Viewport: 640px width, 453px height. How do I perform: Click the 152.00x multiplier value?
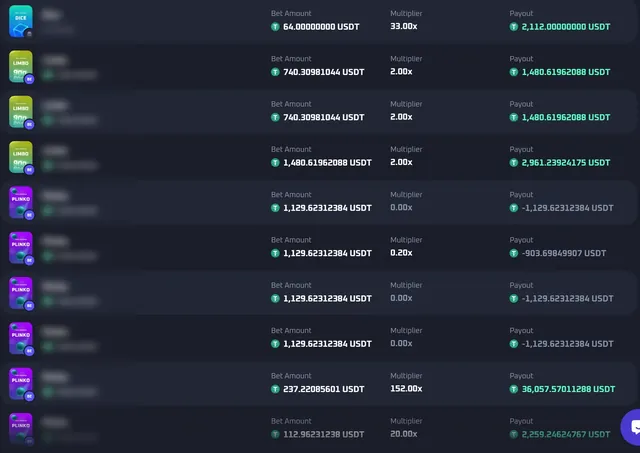pyautogui.click(x=406, y=389)
